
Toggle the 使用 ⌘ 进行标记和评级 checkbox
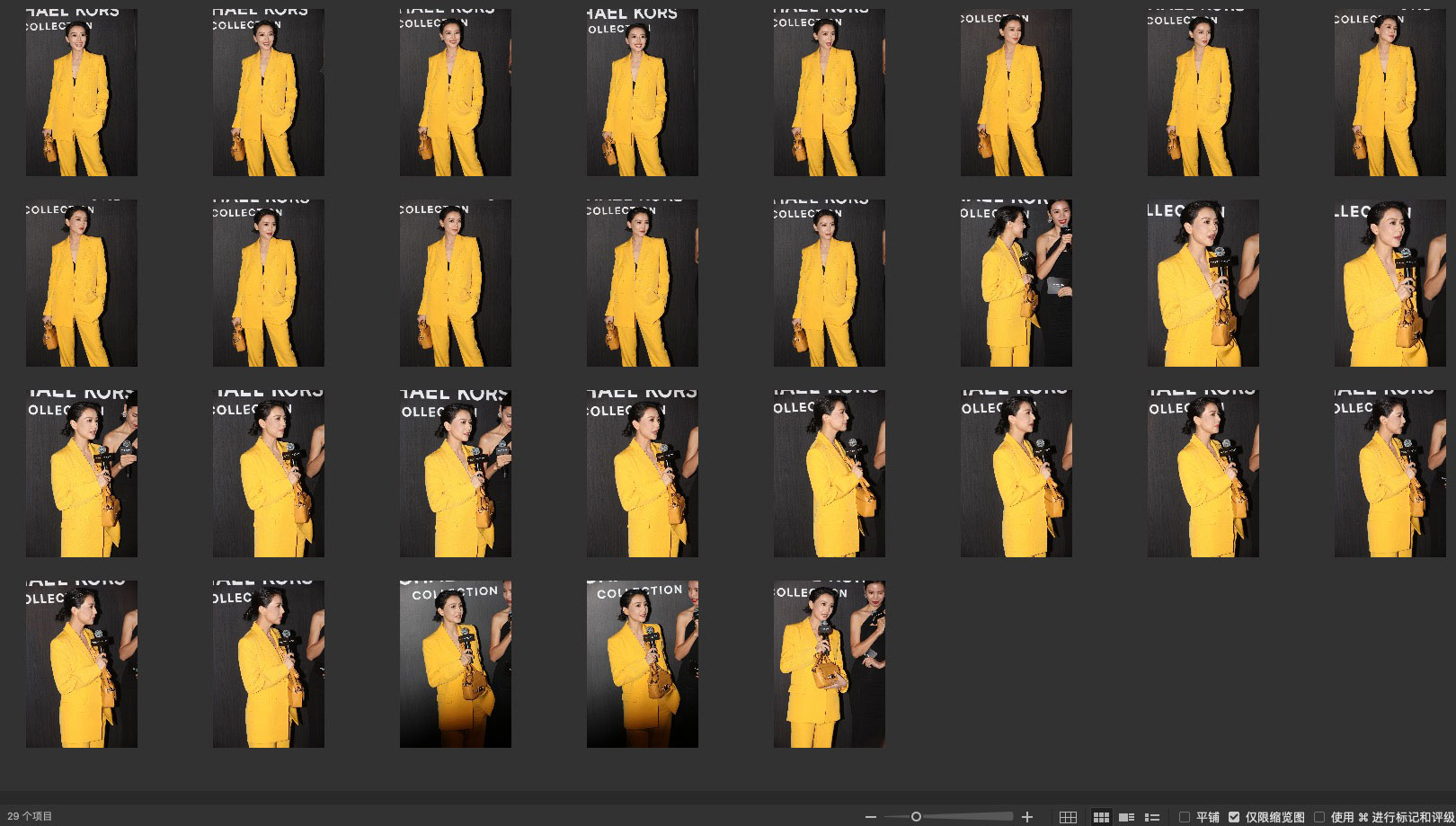point(1319,817)
